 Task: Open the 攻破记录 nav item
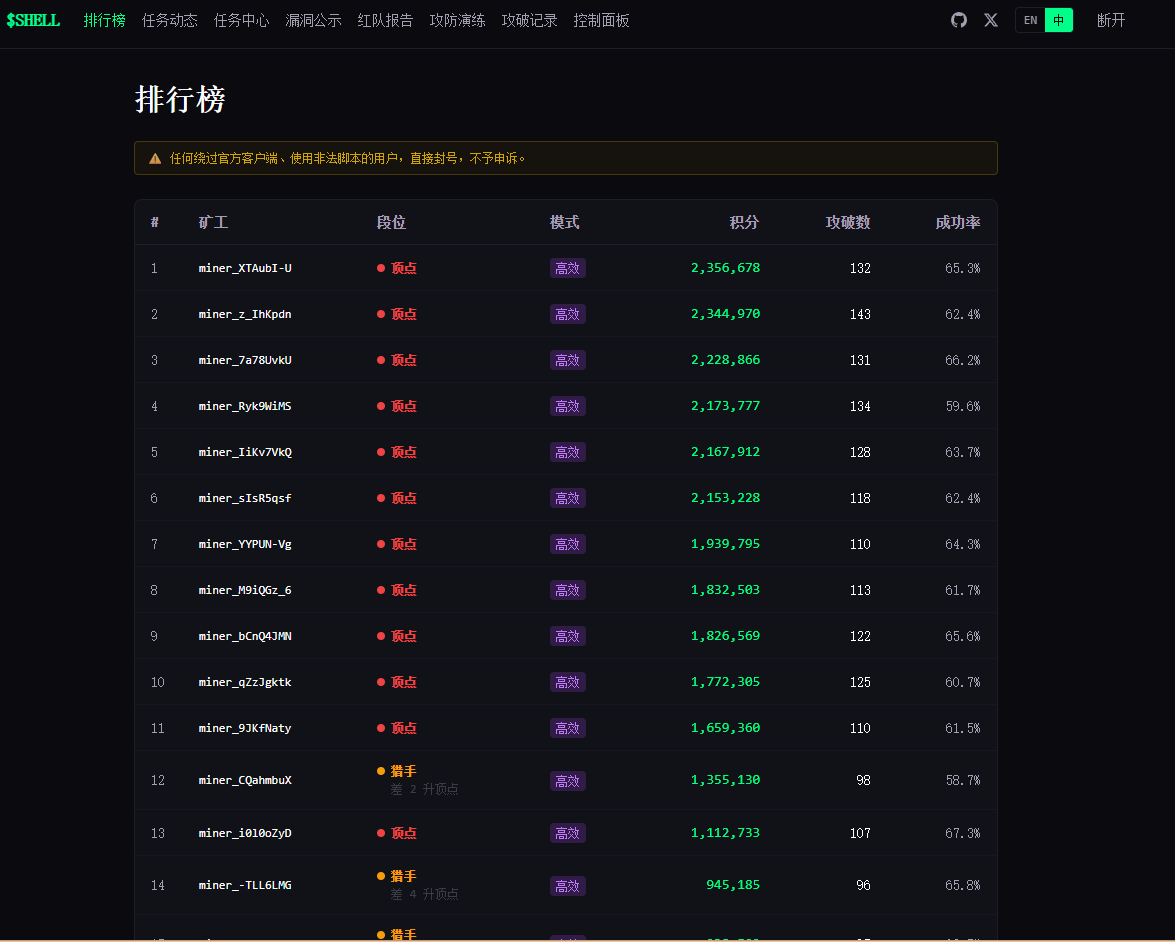[x=529, y=20]
